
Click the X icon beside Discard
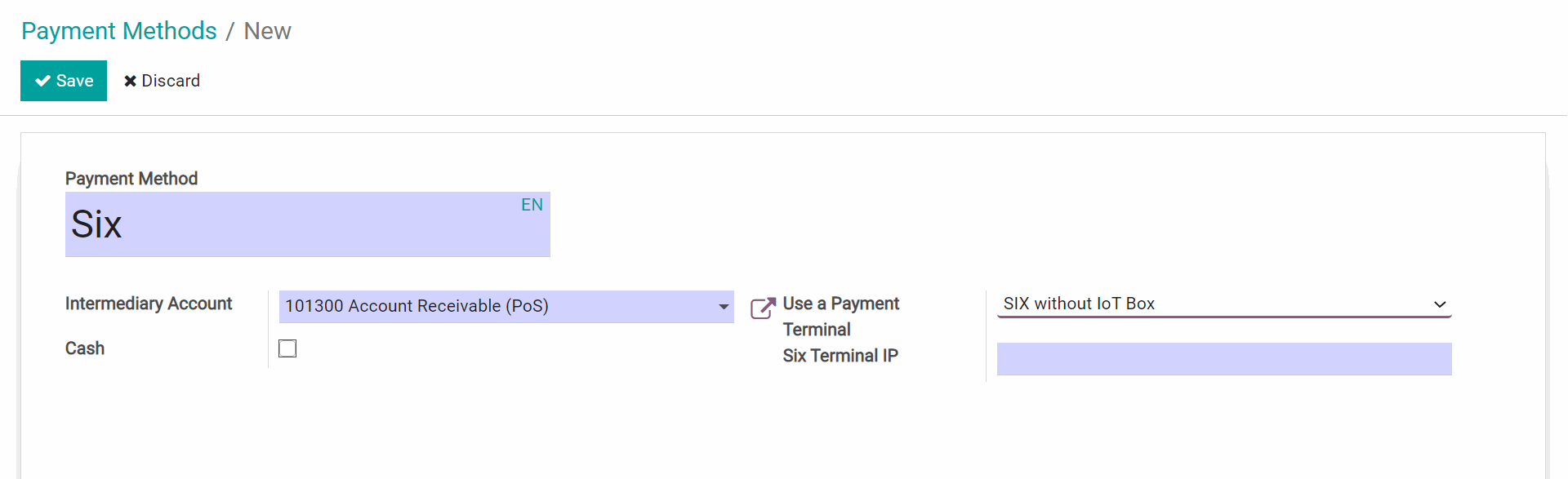click(x=130, y=81)
